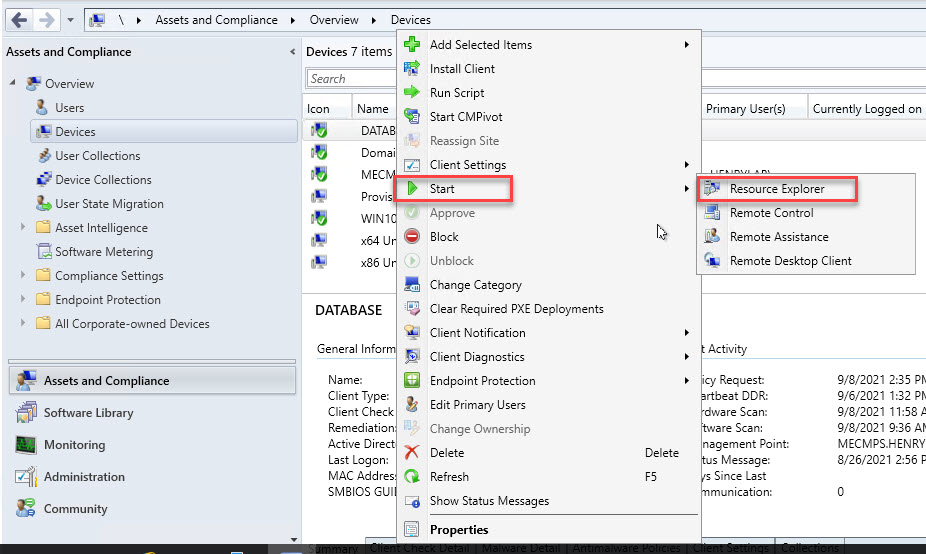Select Device Collections in the tree
This screenshot has width=926, height=554.
pyautogui.click(x=103, y=180)
